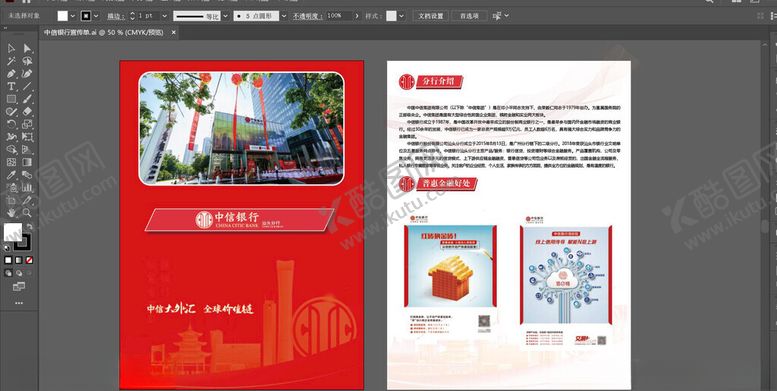Select the Type (T) tool

click(x=11, y=86)
